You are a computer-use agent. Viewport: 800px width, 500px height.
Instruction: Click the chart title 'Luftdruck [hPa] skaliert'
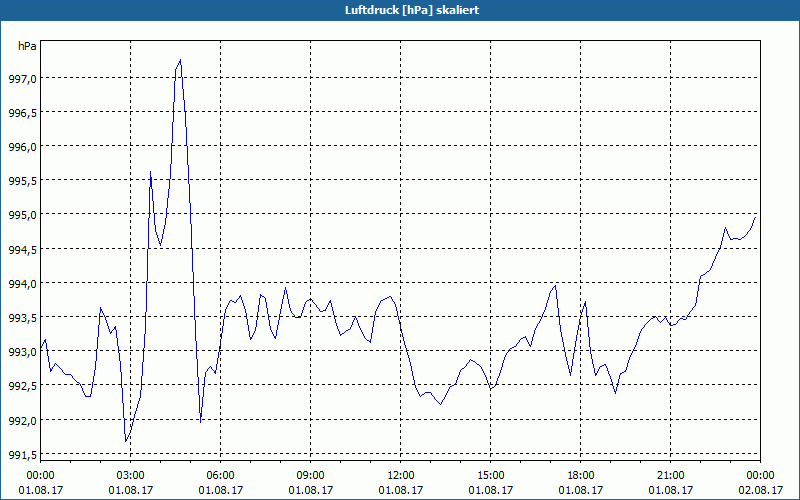(412, 10)
